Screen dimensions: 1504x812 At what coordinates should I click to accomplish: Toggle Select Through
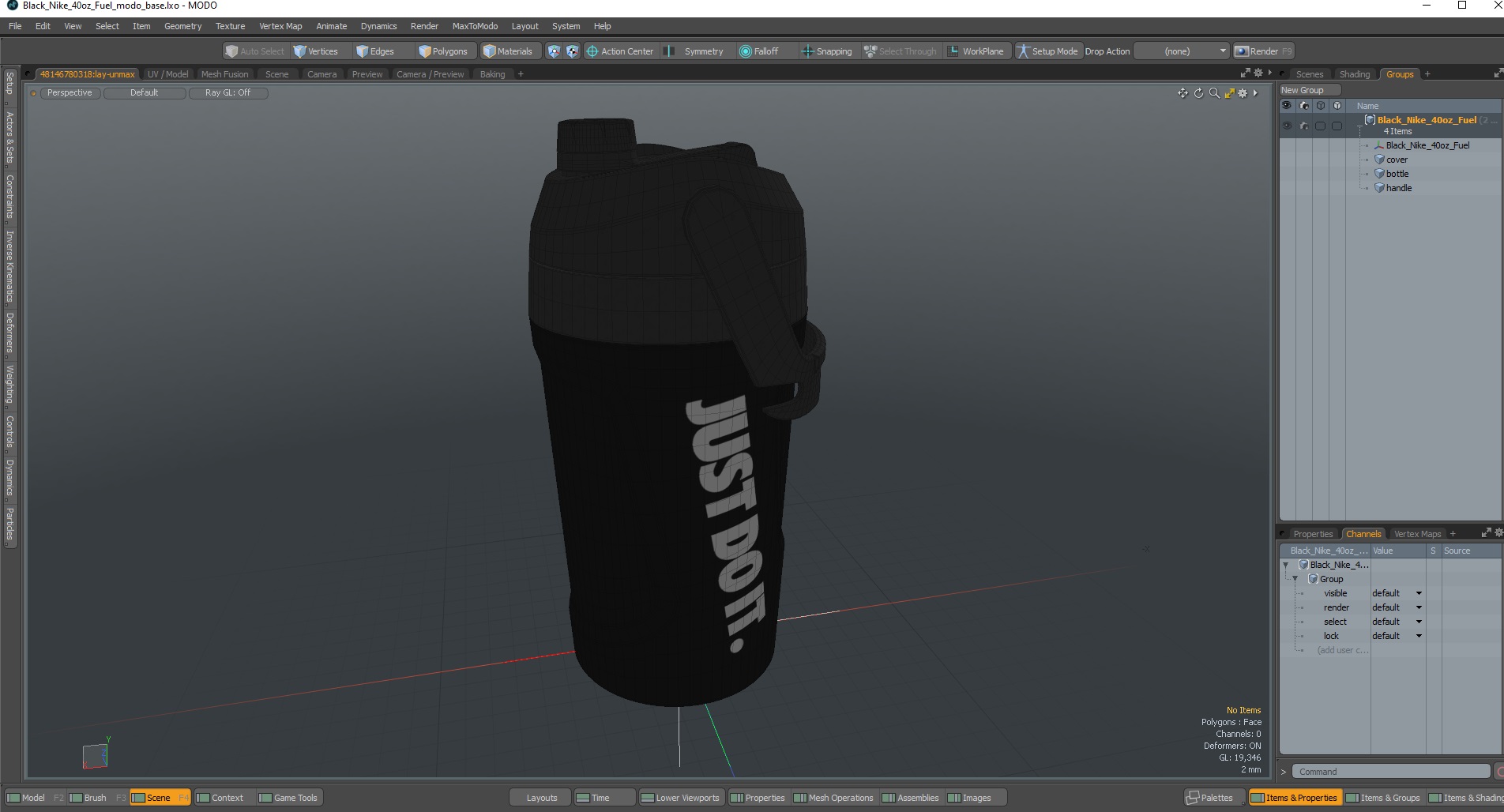click(901, 51)
